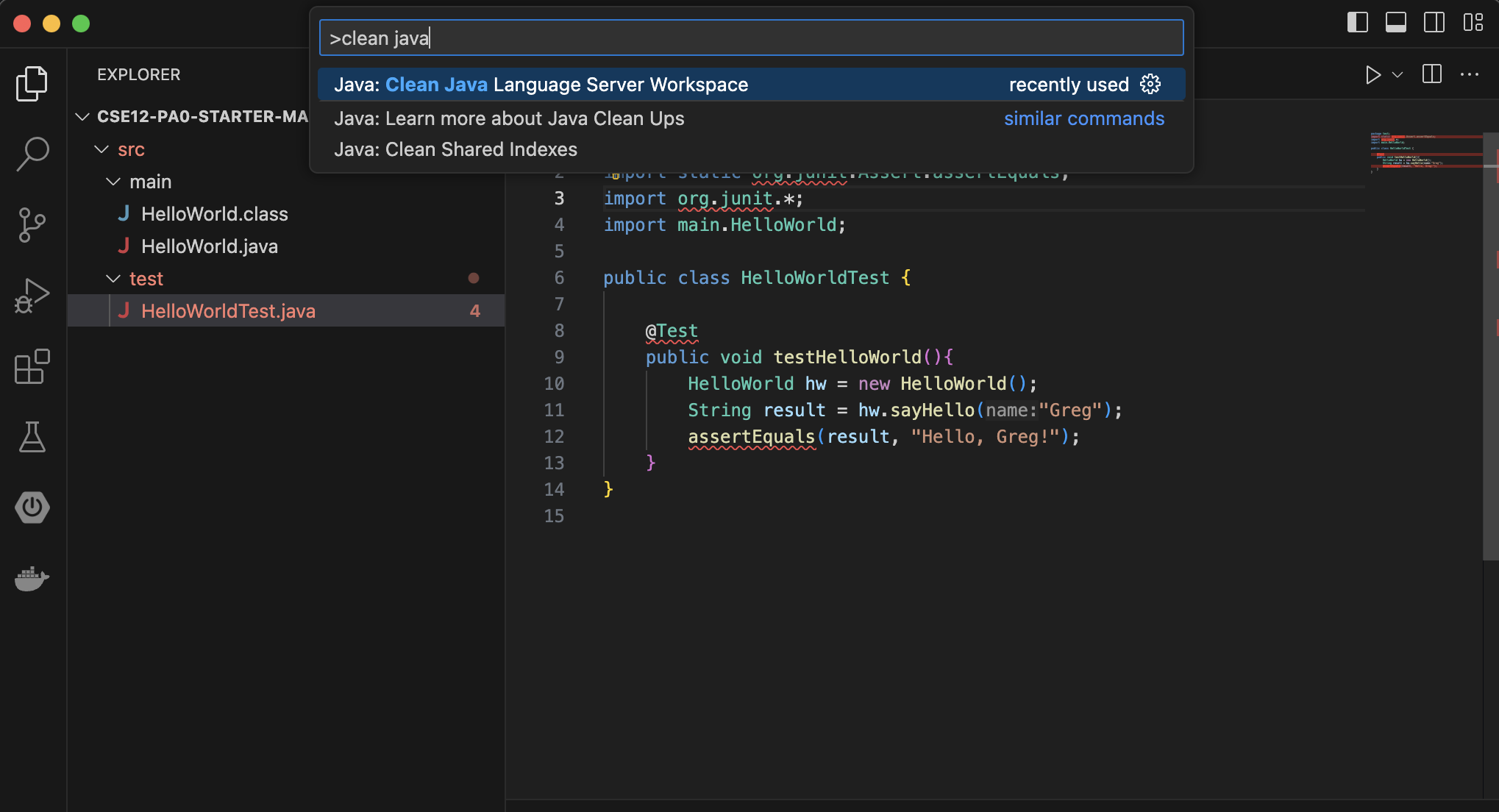Customize the editor layout
Viewport: 1499px width, 812px height.
pyautogui.click(x=1473, y=23)
